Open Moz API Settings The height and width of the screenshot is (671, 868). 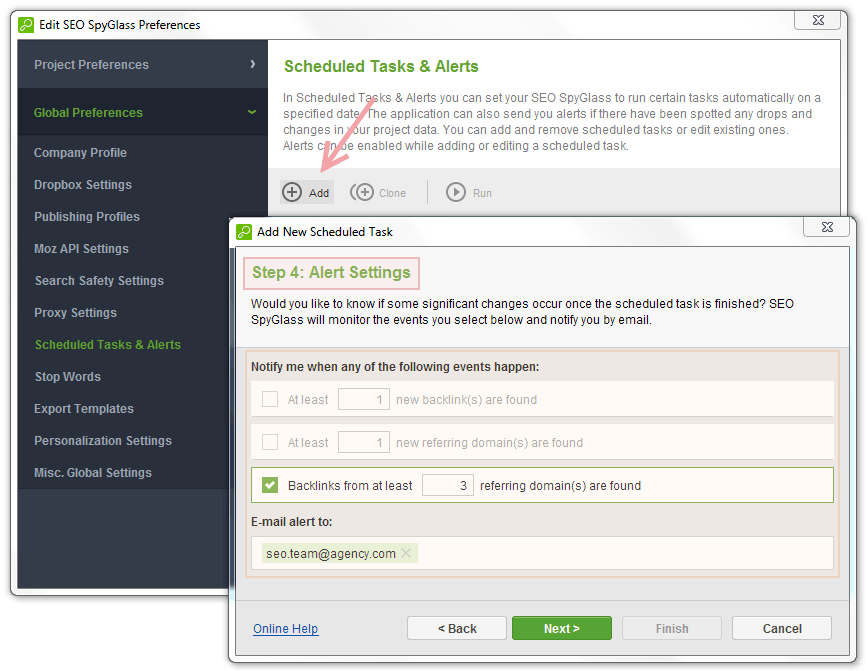81,249
